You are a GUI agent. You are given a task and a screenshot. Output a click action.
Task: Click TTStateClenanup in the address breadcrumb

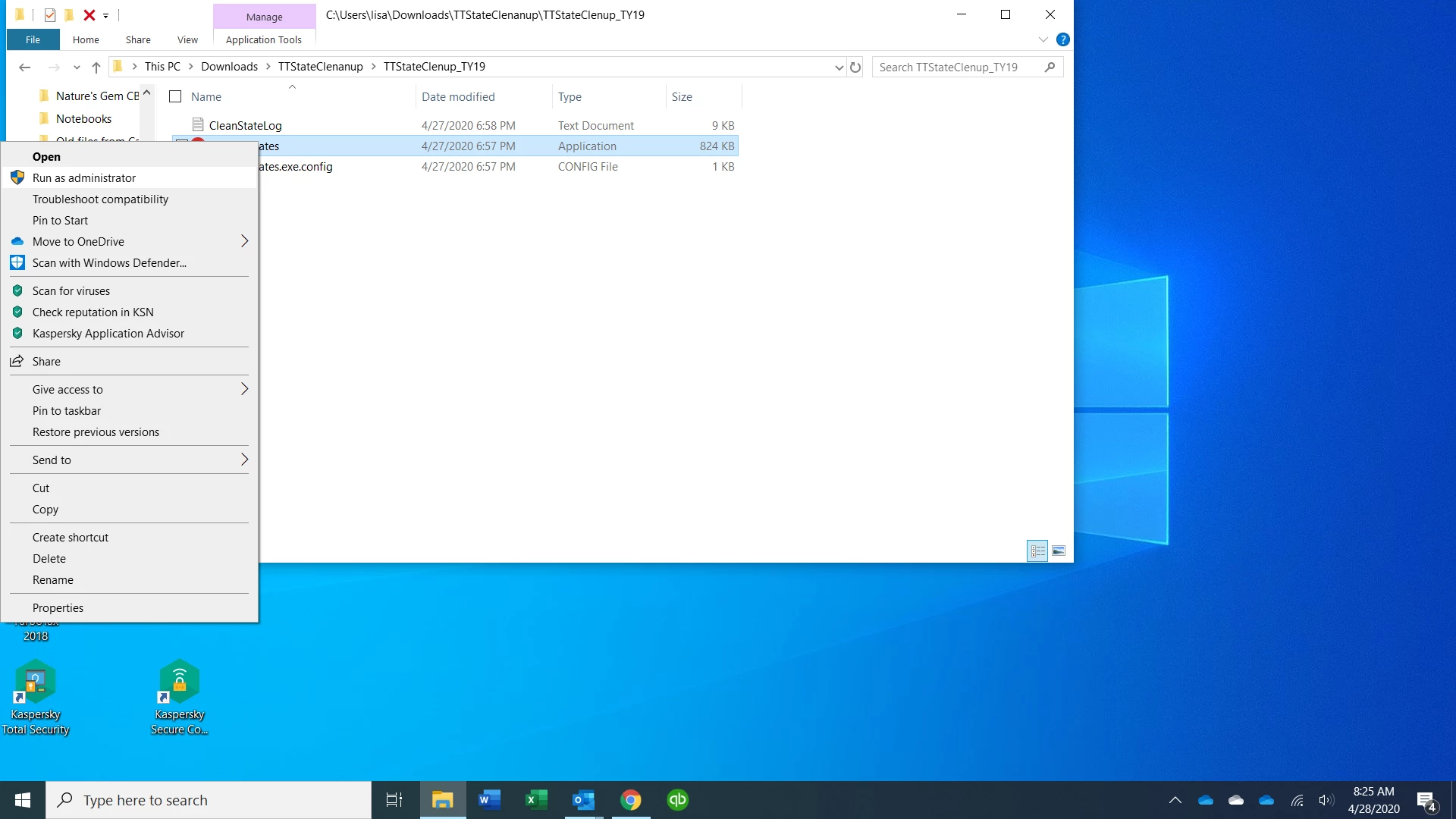tap(320, 67)
